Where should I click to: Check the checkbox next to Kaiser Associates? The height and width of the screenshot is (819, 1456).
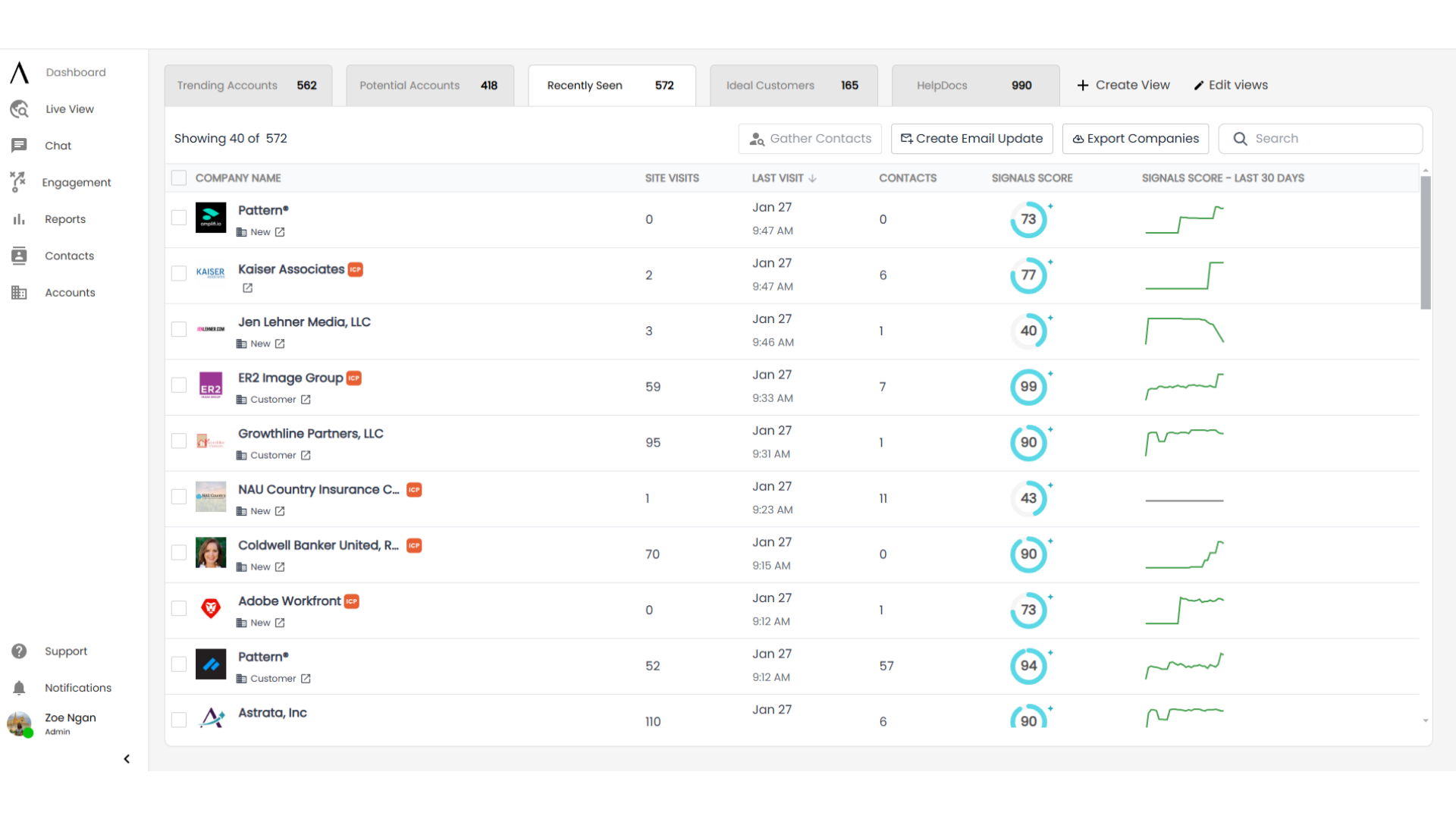(x=178, y=274)
